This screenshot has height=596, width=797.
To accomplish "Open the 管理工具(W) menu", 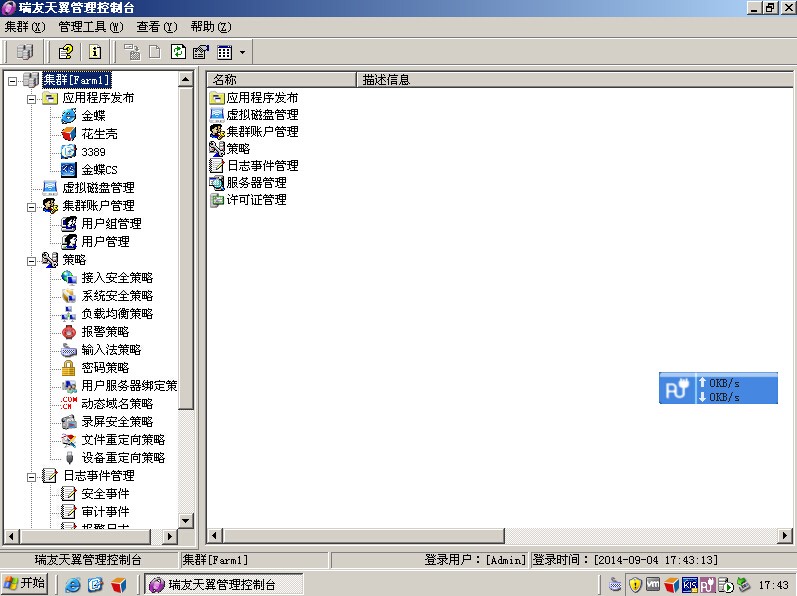I will pos(91,27).
